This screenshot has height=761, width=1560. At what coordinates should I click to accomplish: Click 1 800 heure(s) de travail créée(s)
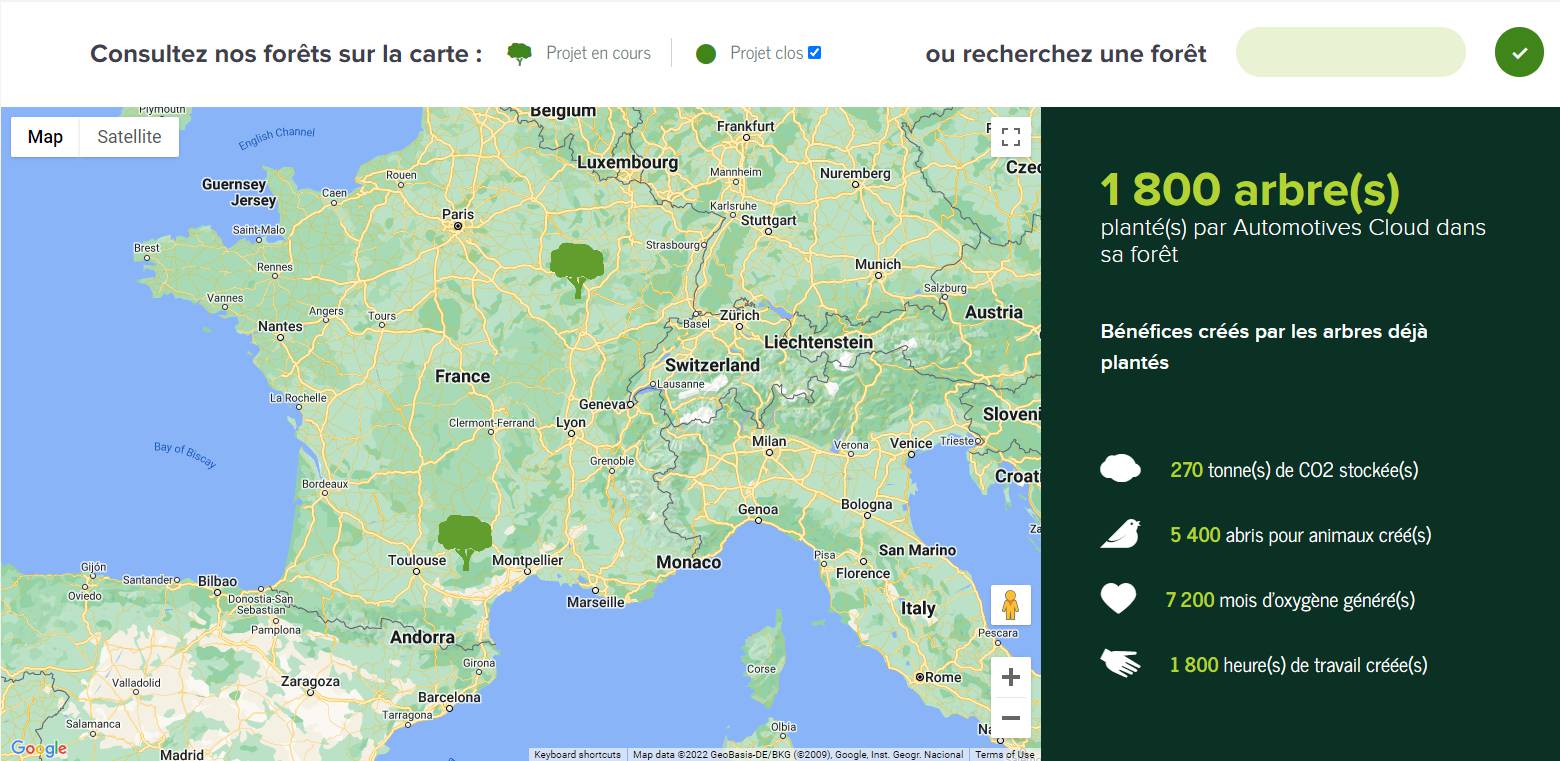(x=1298, y=664)
